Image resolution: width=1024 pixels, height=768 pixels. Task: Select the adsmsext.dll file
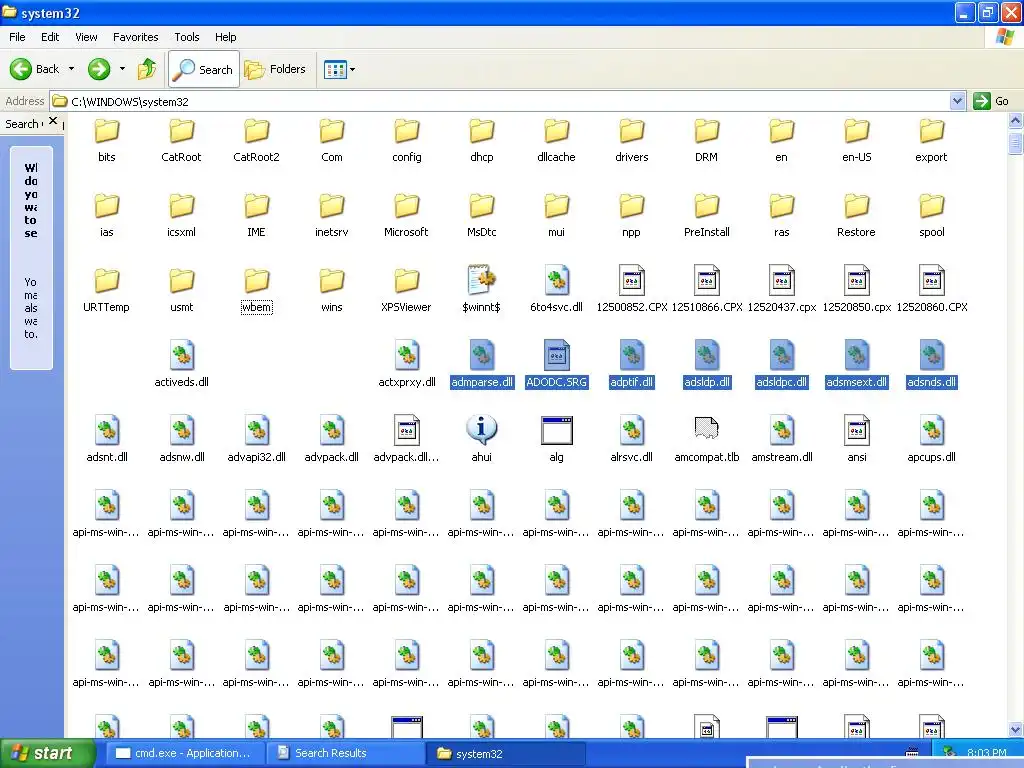pyautogui.click(x=856, y=364)
